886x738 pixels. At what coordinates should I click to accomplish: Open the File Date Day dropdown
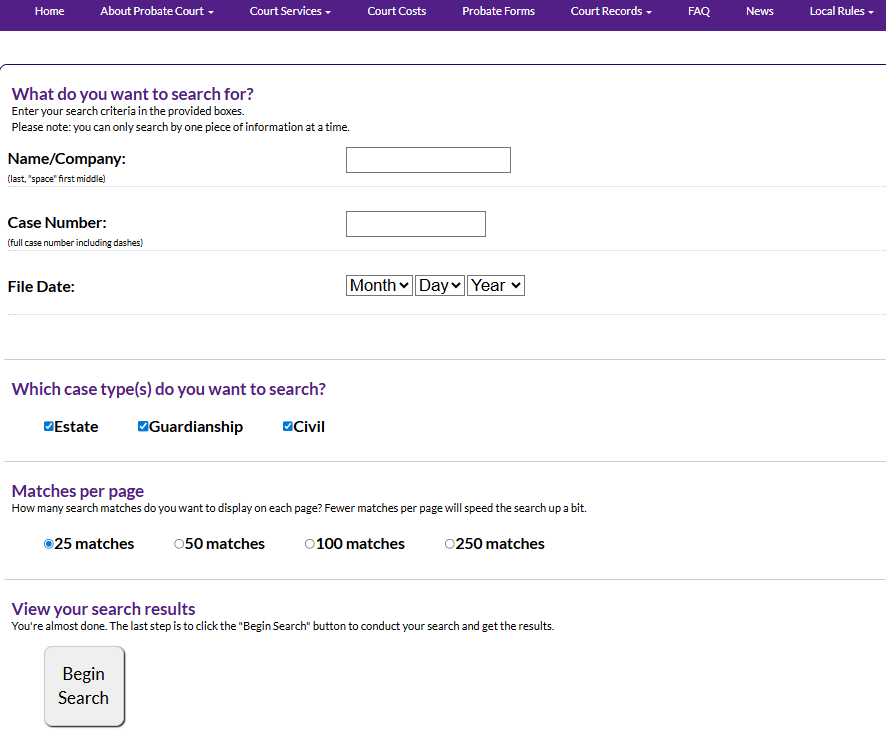pyautogui.click(x=440, y=286)
